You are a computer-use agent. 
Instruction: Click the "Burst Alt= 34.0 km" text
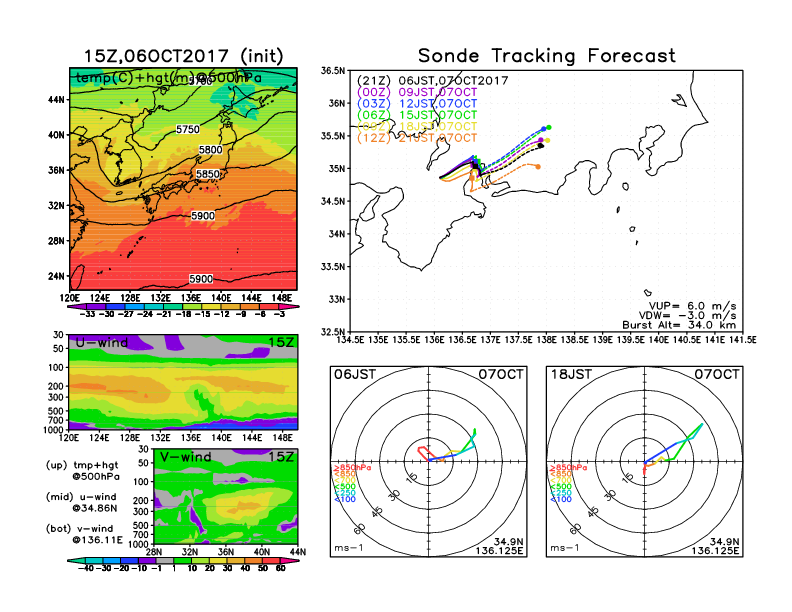point(679,325)
